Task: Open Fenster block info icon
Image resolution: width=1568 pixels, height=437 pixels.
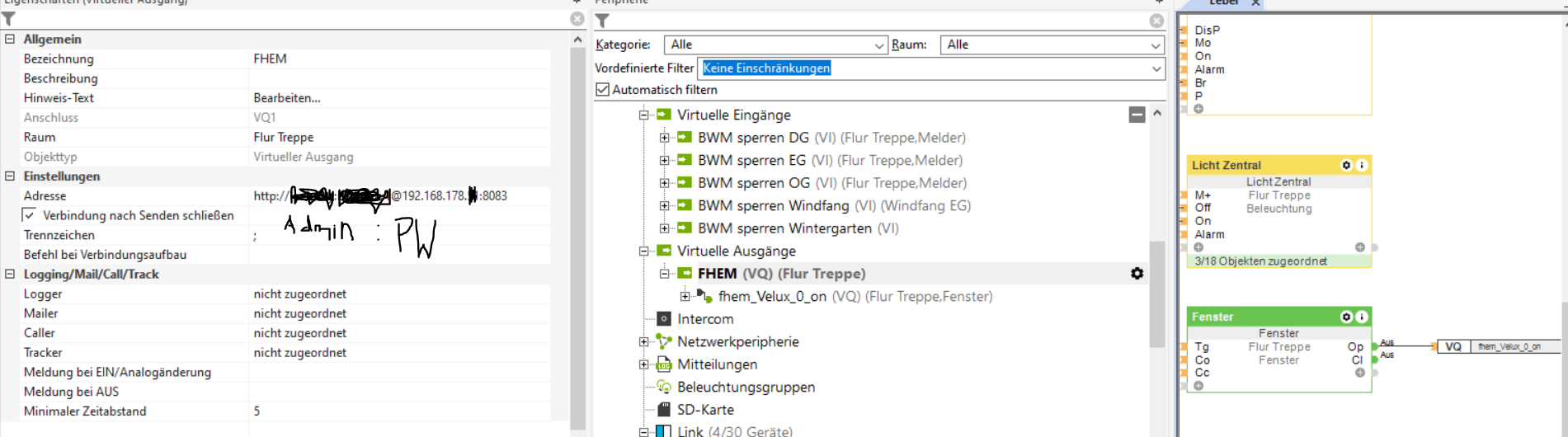Action: click(1362, 317)
